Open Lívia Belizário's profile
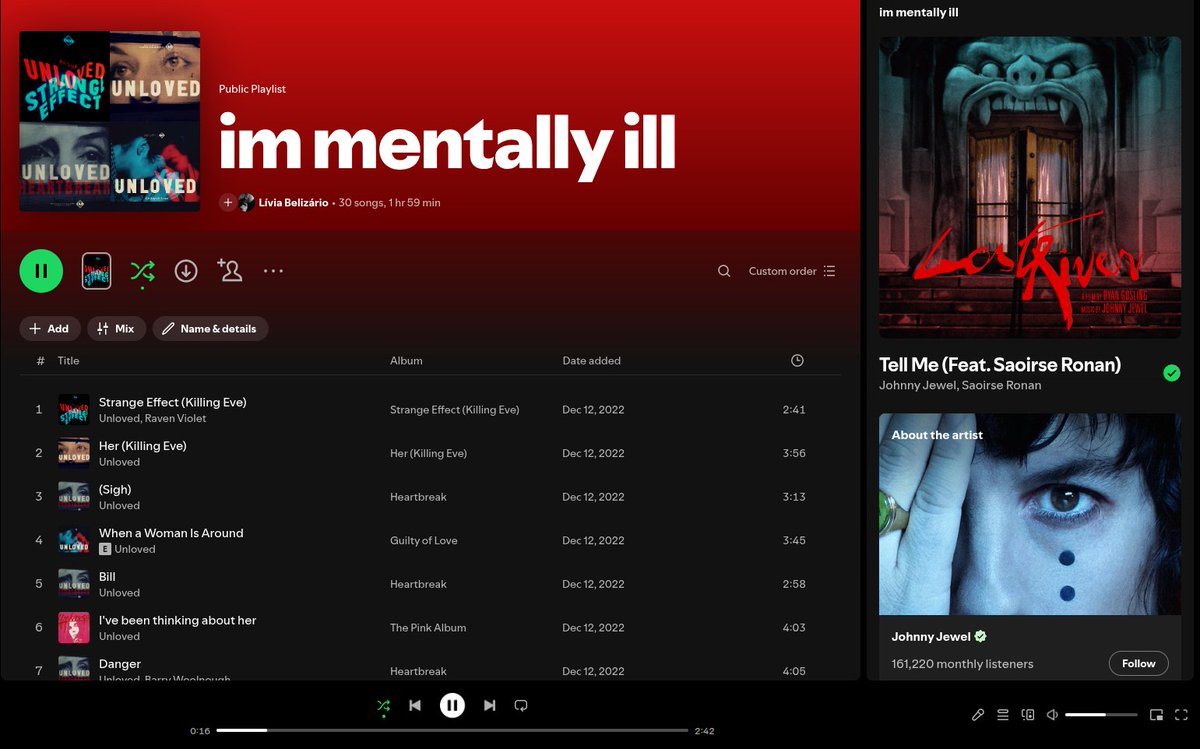 [x=293, y=202]
